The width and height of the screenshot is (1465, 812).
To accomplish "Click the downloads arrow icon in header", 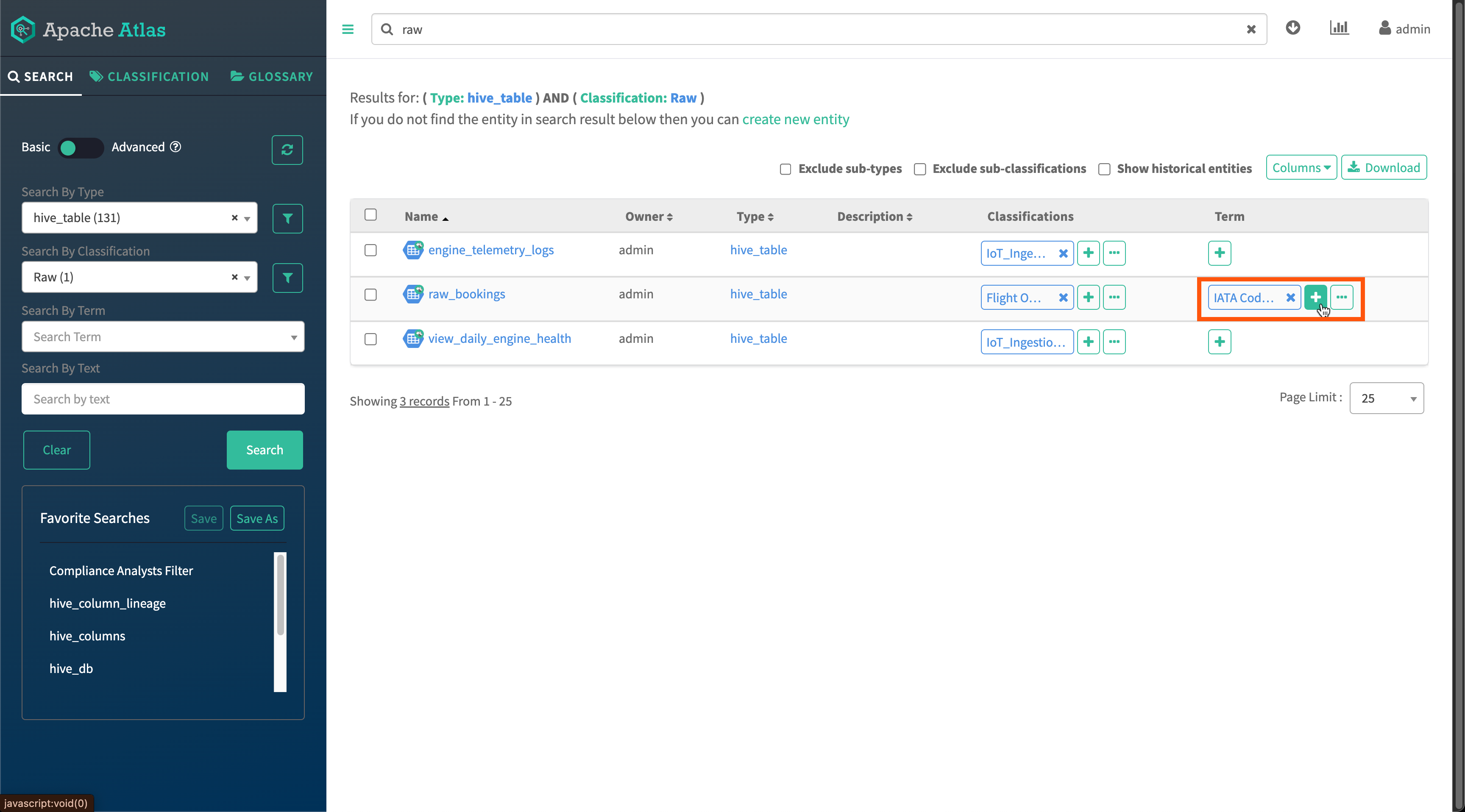I will (1292, 28).
